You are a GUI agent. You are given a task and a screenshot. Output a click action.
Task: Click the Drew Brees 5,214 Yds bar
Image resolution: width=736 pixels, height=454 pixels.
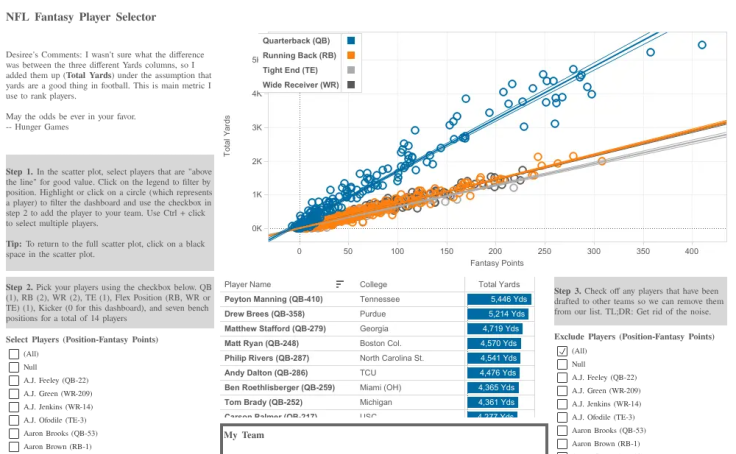pyautogui.click(x=498, y=314)
